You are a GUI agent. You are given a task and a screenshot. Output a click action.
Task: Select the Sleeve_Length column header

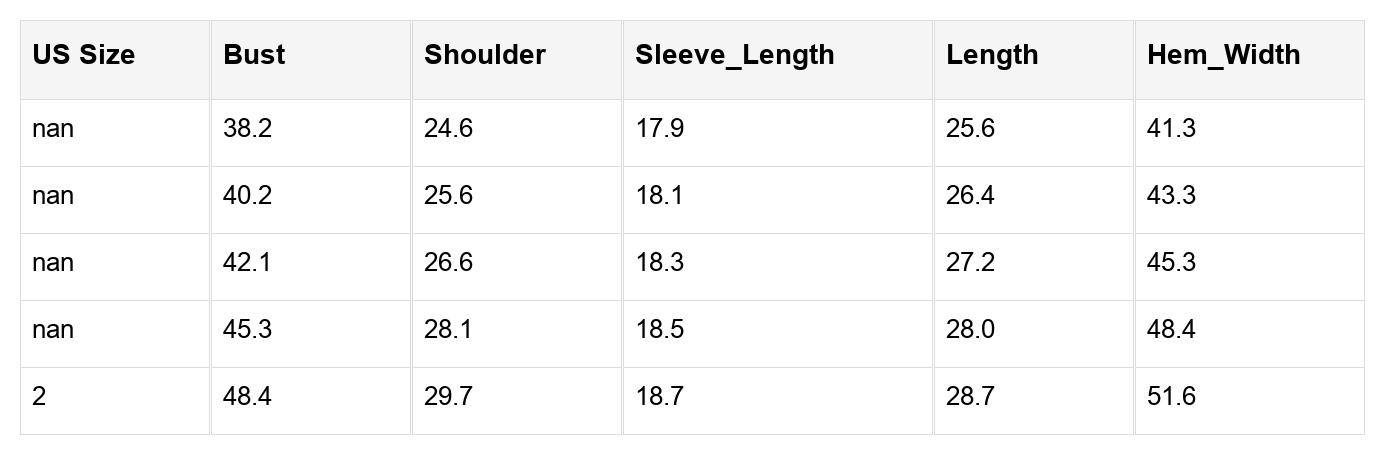[x=734, y=55]
